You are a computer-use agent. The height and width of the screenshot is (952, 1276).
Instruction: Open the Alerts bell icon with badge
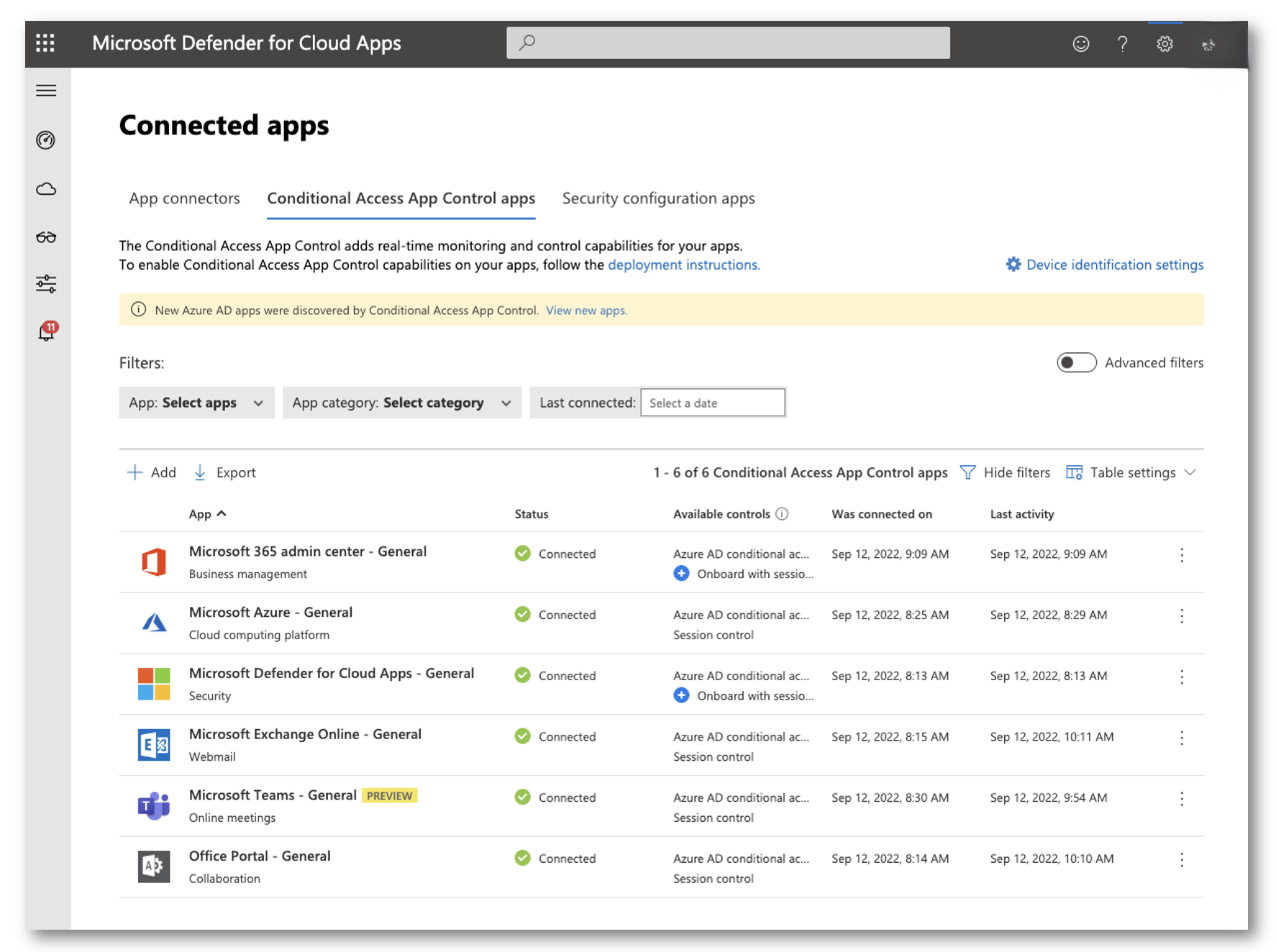point(46,331)
